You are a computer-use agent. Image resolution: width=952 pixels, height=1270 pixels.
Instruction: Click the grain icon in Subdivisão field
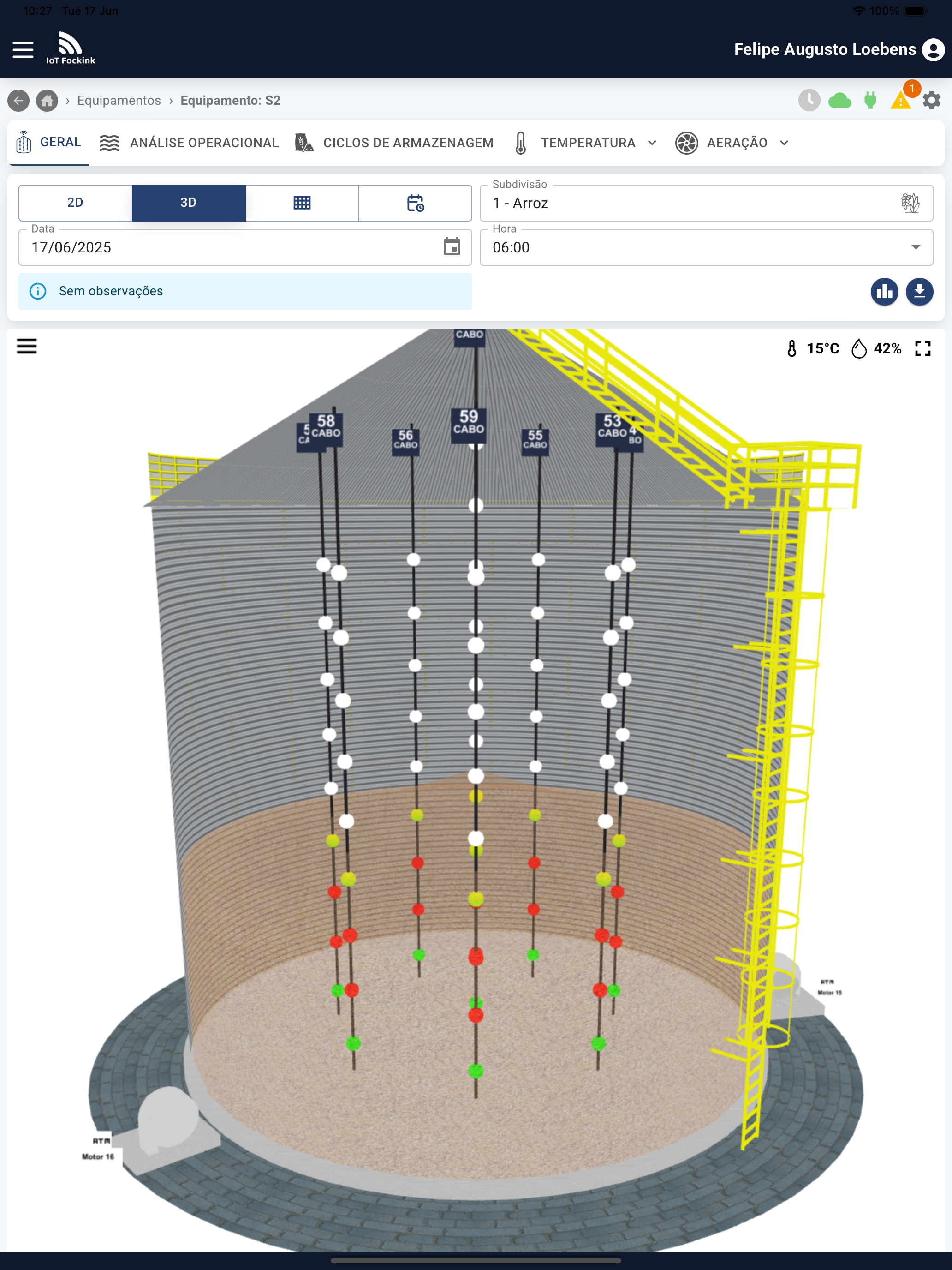click(910, 203)
